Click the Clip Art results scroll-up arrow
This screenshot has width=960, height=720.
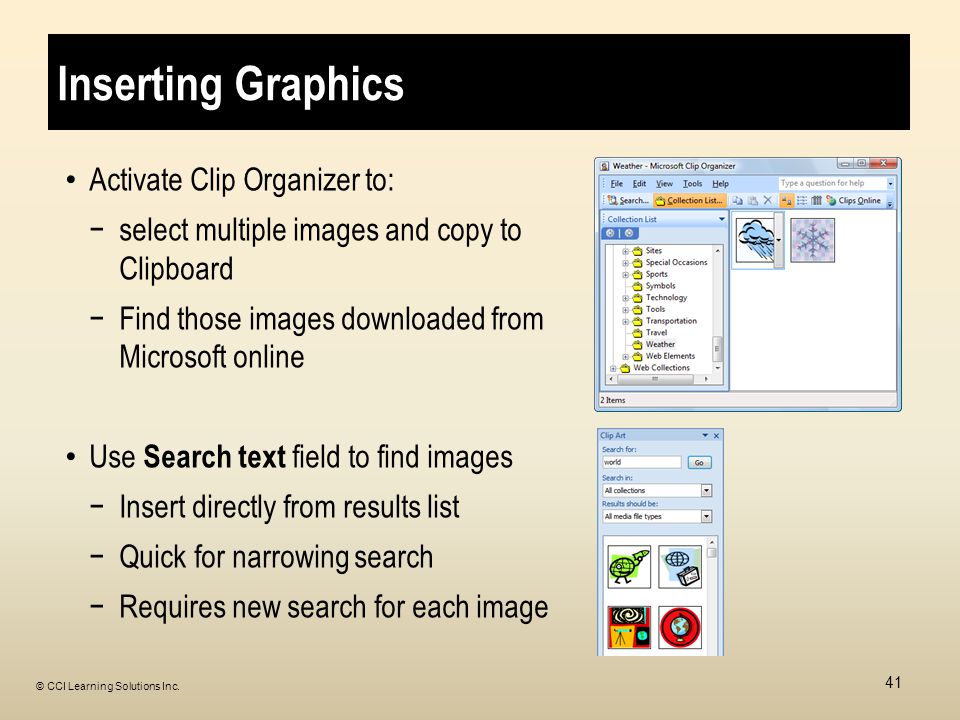pyautogui.click(x=711, y=542)
